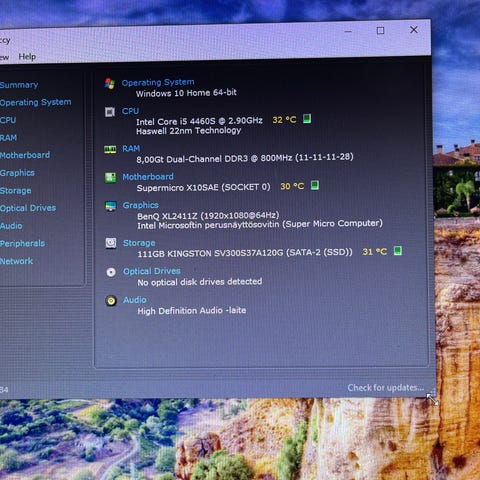Click the Graphics monitor icon
Image resolution: width=480 pixels, height=480 pixels.
(111, 206)
